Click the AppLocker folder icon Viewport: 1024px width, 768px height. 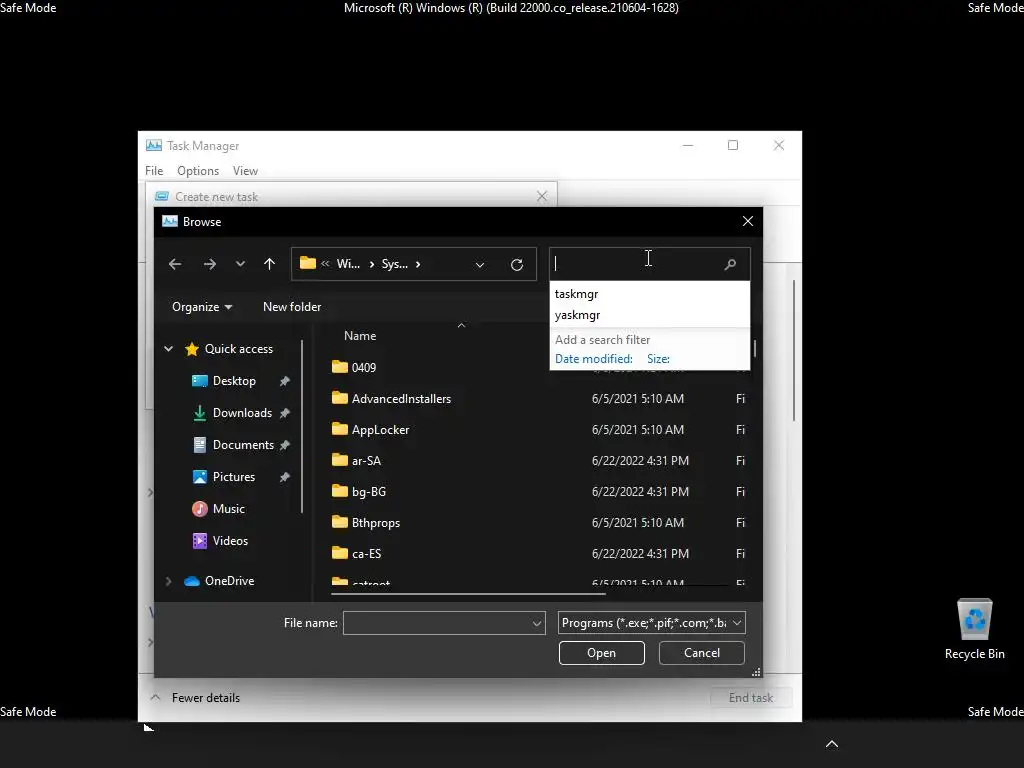click(340, 429)
